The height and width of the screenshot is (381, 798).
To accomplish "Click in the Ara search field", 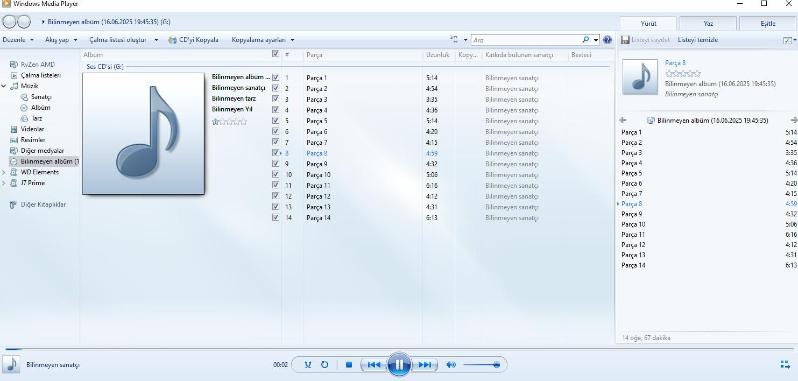I will coord(526,40).
